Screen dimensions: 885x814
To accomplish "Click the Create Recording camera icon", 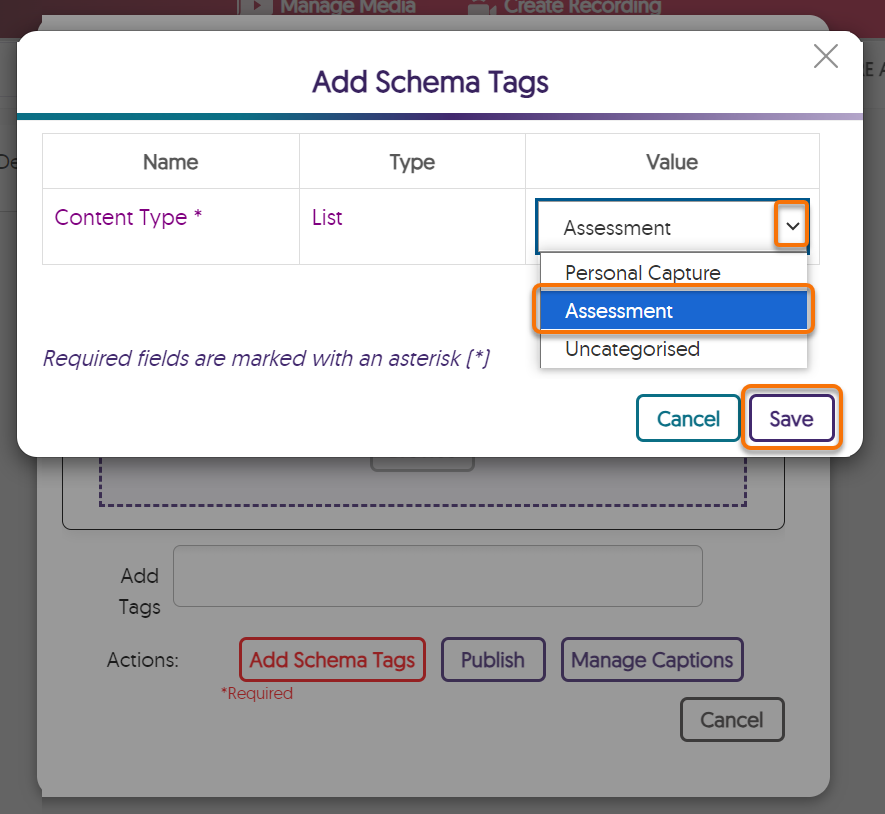I will [x=480, y=6].
